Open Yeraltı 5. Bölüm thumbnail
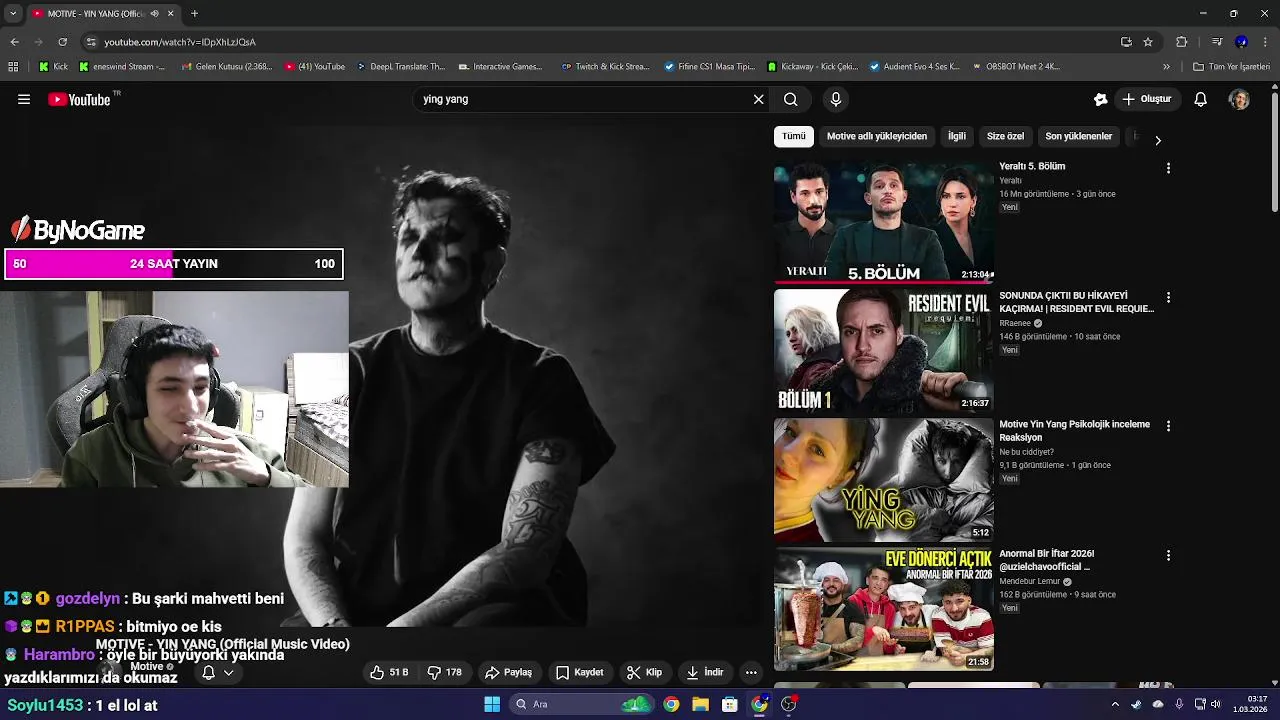This screenshot has height=720, width=1280. tap(883, 221)
